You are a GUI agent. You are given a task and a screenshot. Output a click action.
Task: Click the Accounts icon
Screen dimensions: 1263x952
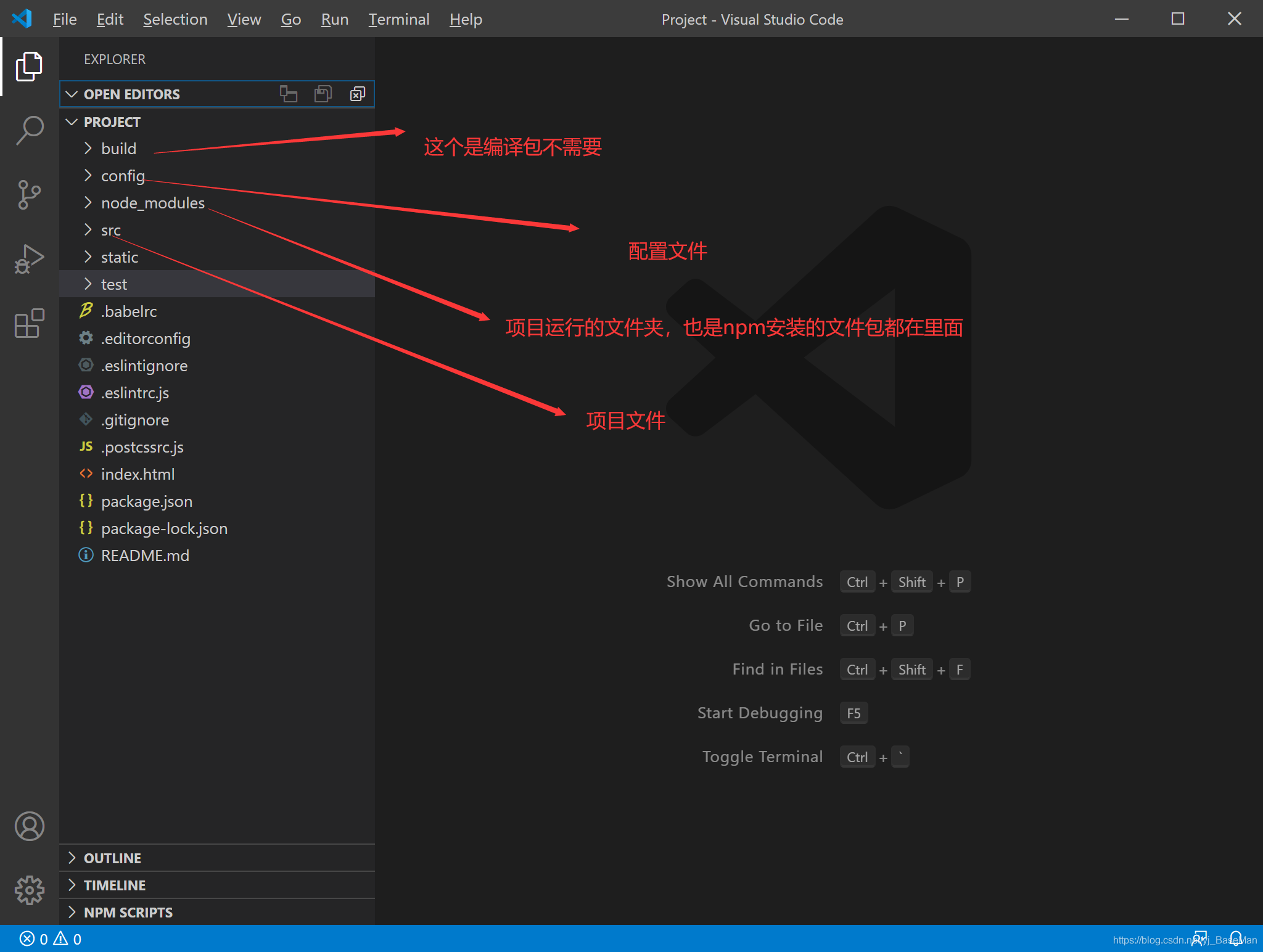[29, 826]
